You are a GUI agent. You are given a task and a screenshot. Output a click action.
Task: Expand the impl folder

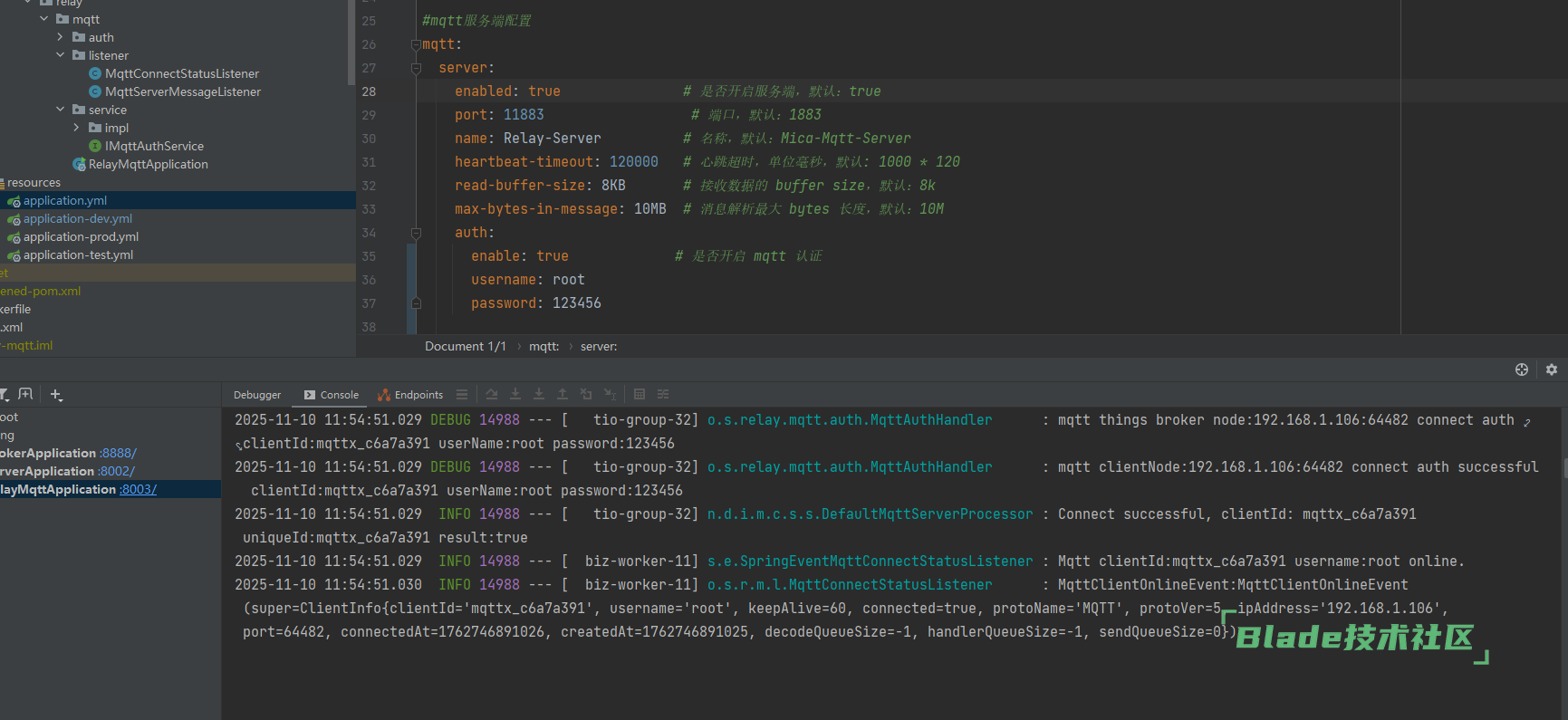76,128
